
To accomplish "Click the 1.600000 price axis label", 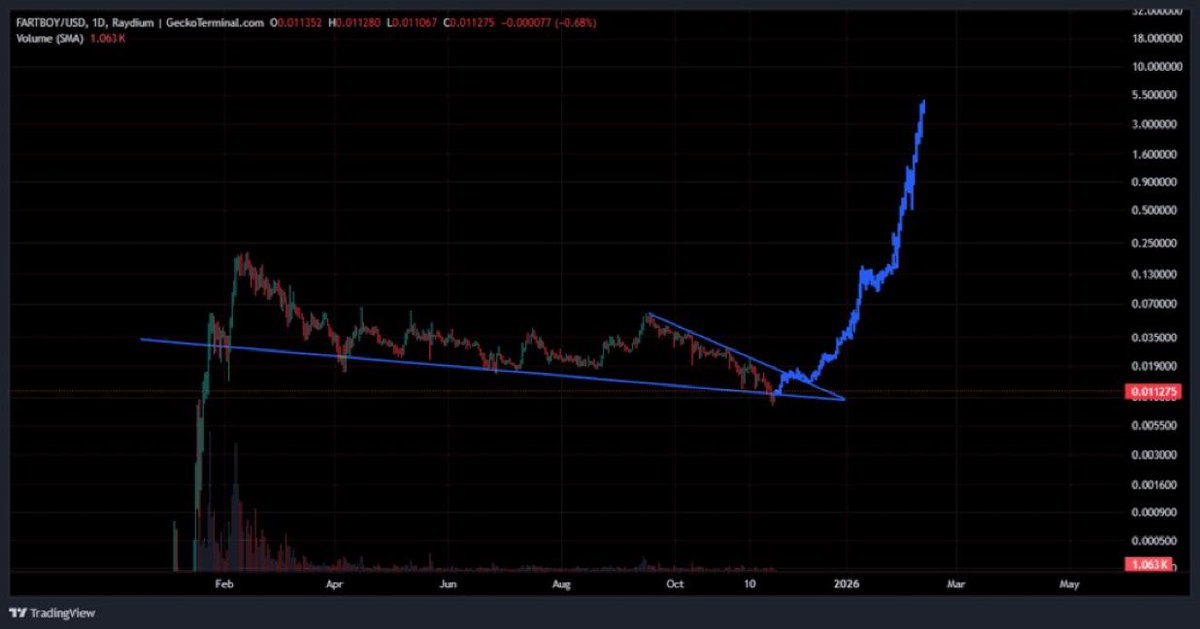I will coord(1154,155).
